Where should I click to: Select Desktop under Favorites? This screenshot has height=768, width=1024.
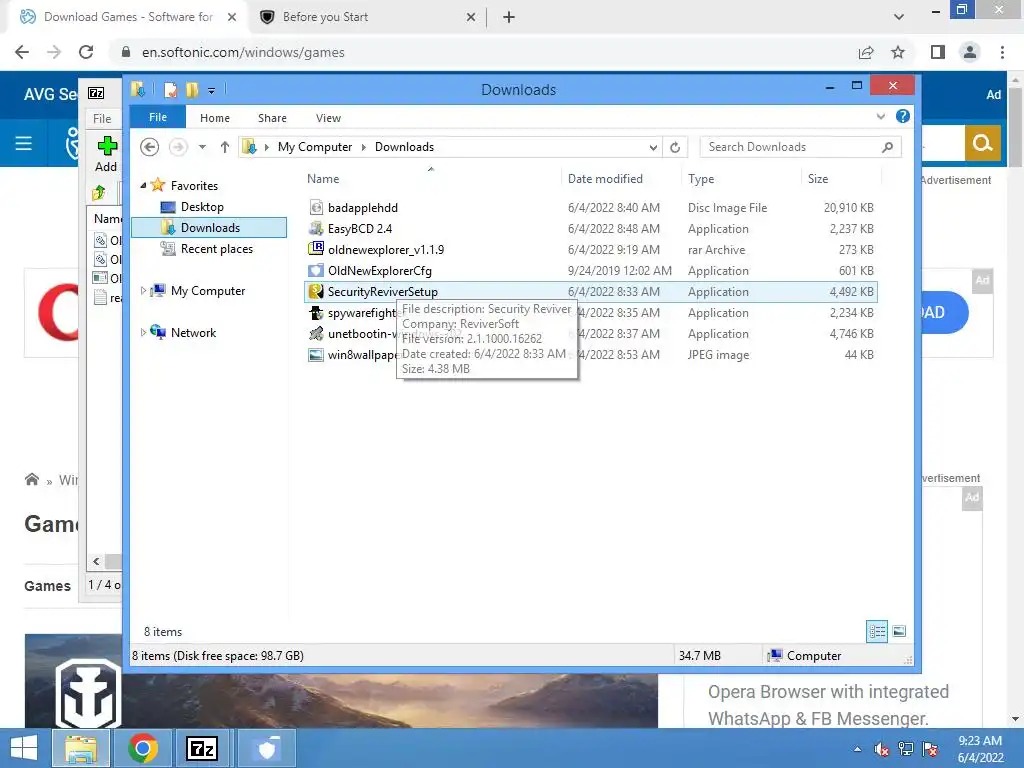[202, 207]
